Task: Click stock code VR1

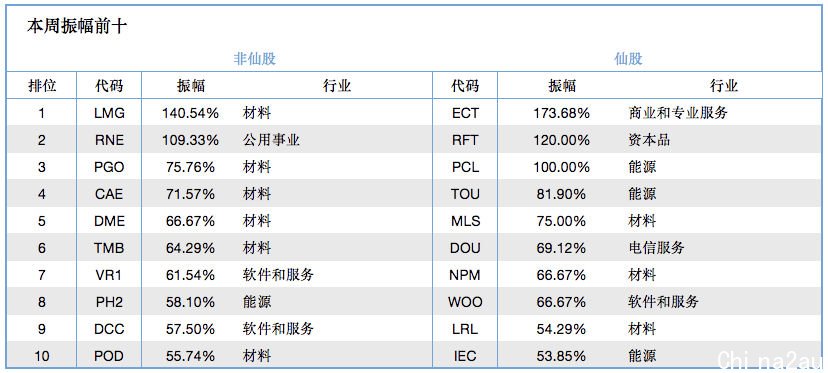Action: click(109, 275)
